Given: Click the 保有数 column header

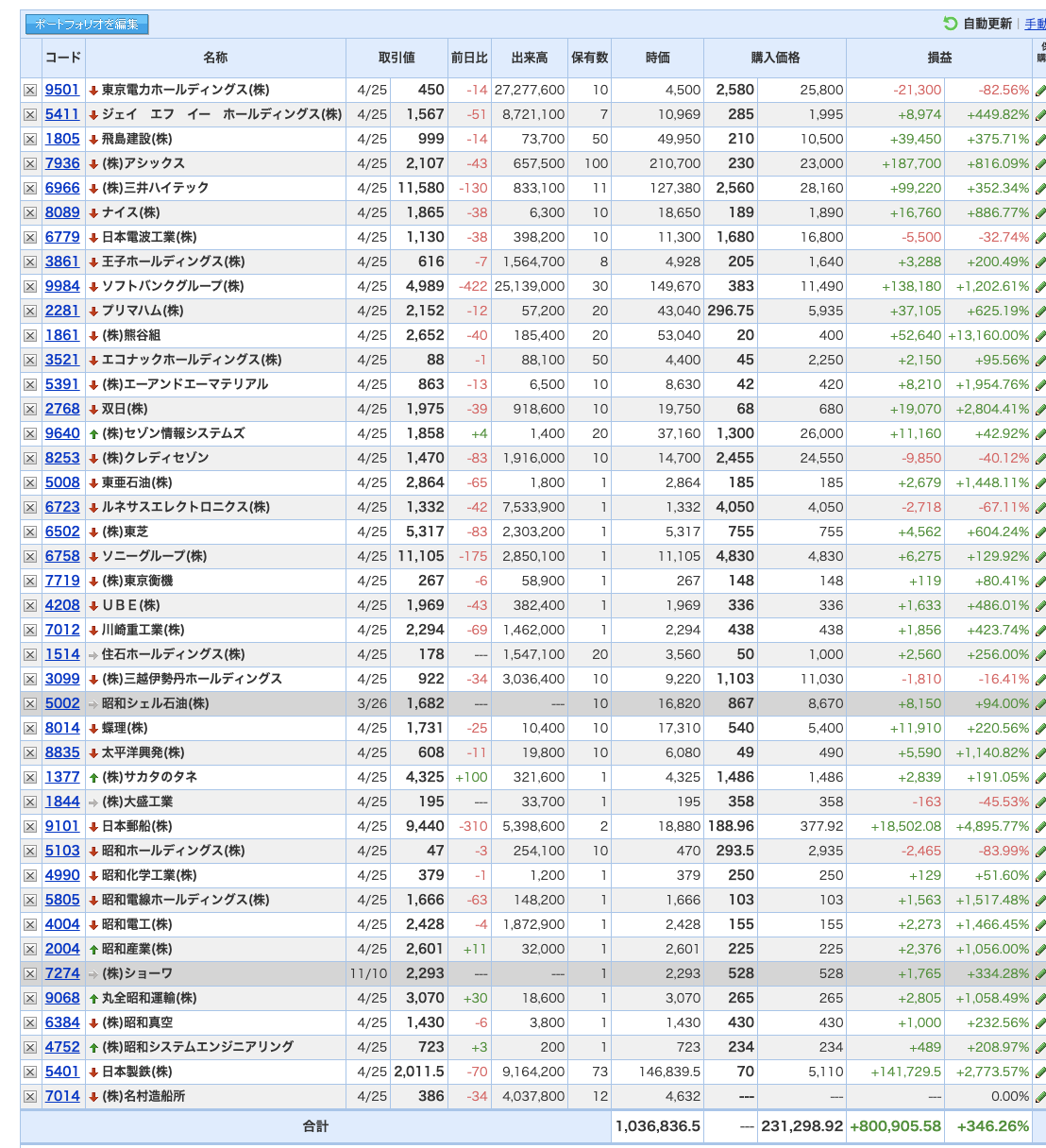Looking at the screenshot, I should click(590, 58).
